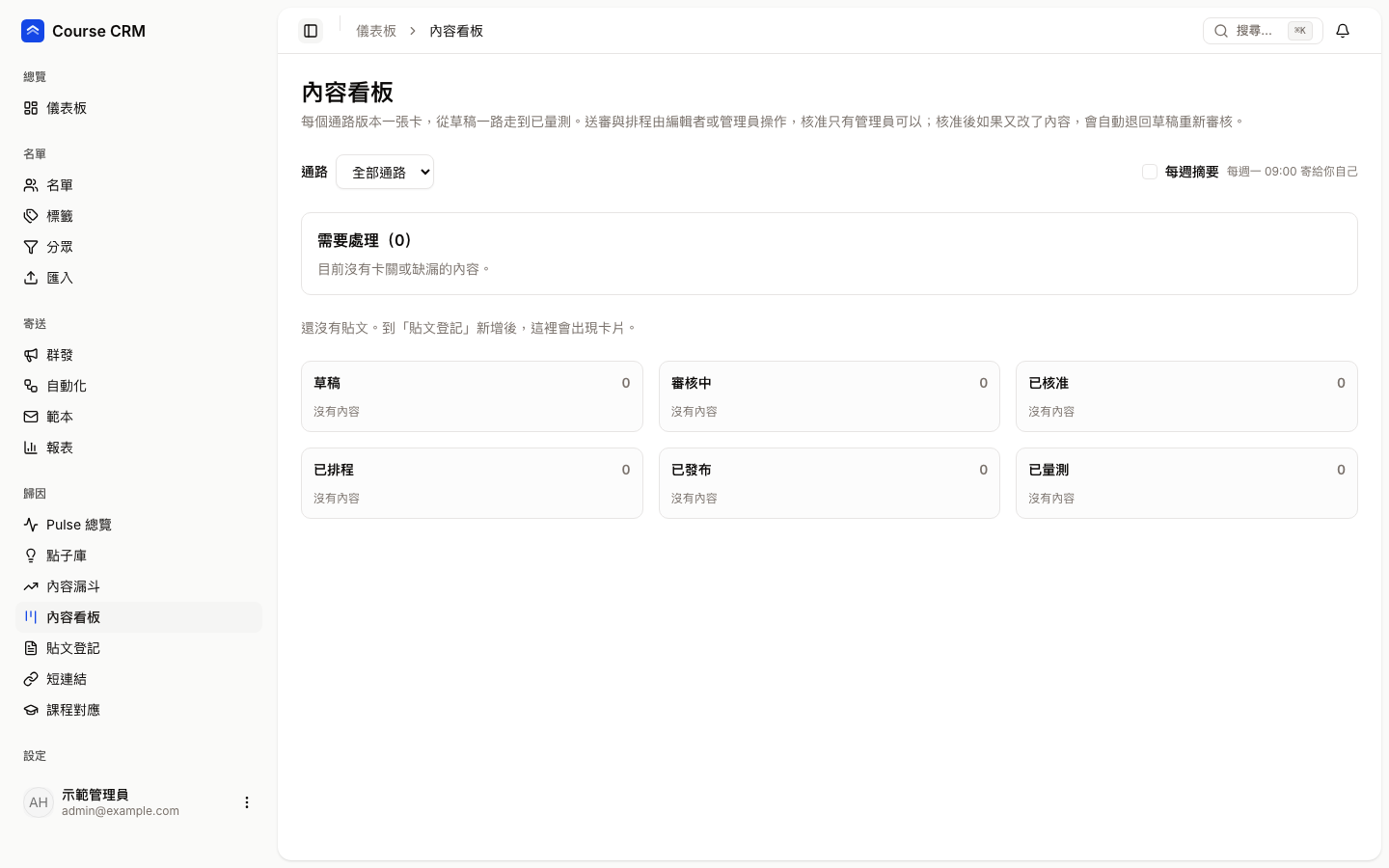Click the 儀表板 breadcrumb link
This screenshot has height=868, width=1389.
click(x=376, y=31)
